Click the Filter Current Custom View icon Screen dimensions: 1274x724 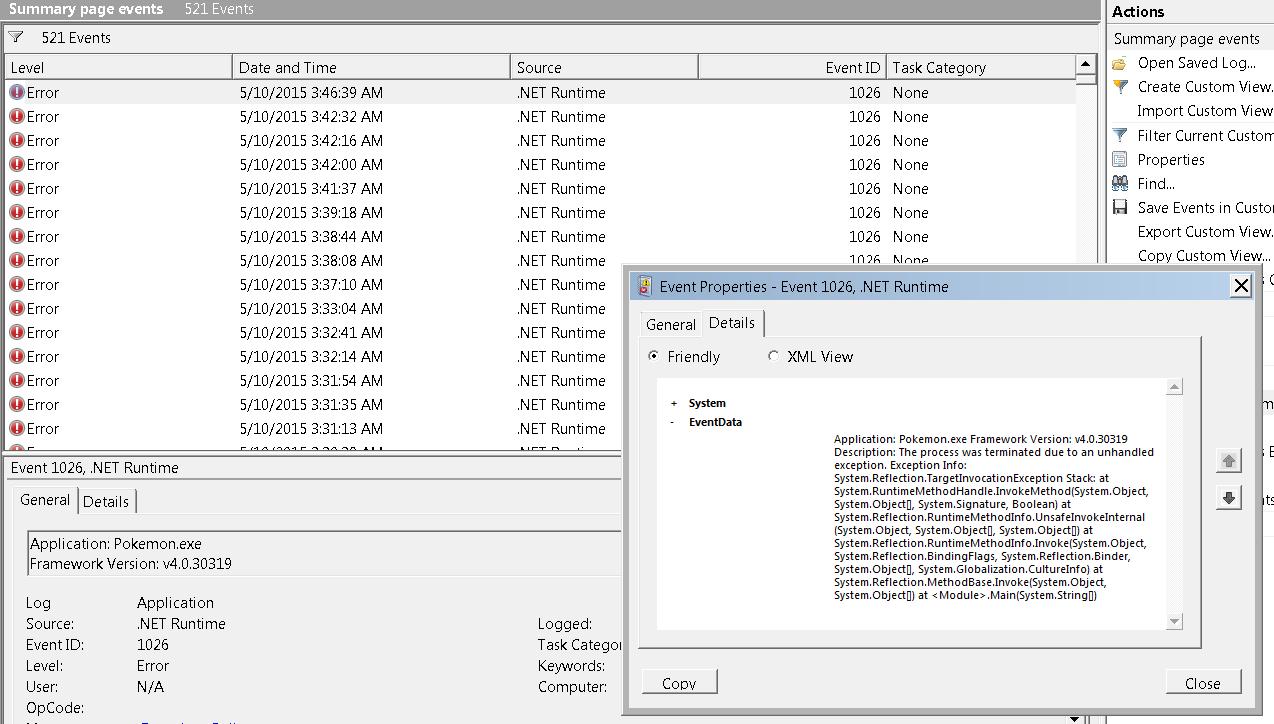pos(1120,135)
